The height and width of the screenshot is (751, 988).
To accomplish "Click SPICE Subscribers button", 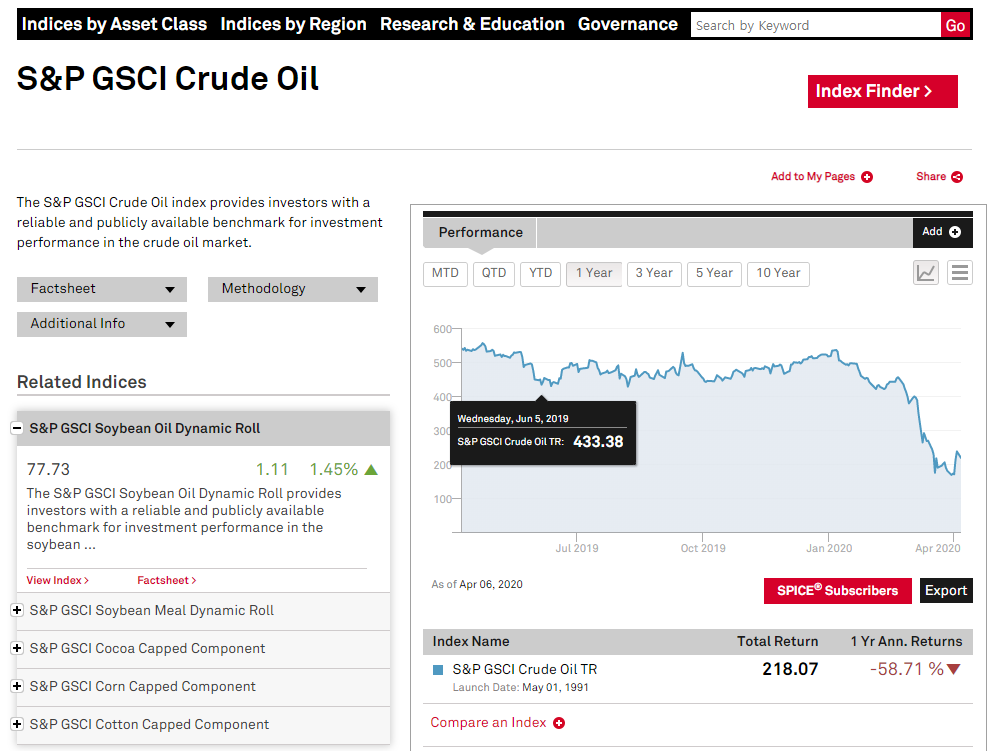I will click(837, 591).
